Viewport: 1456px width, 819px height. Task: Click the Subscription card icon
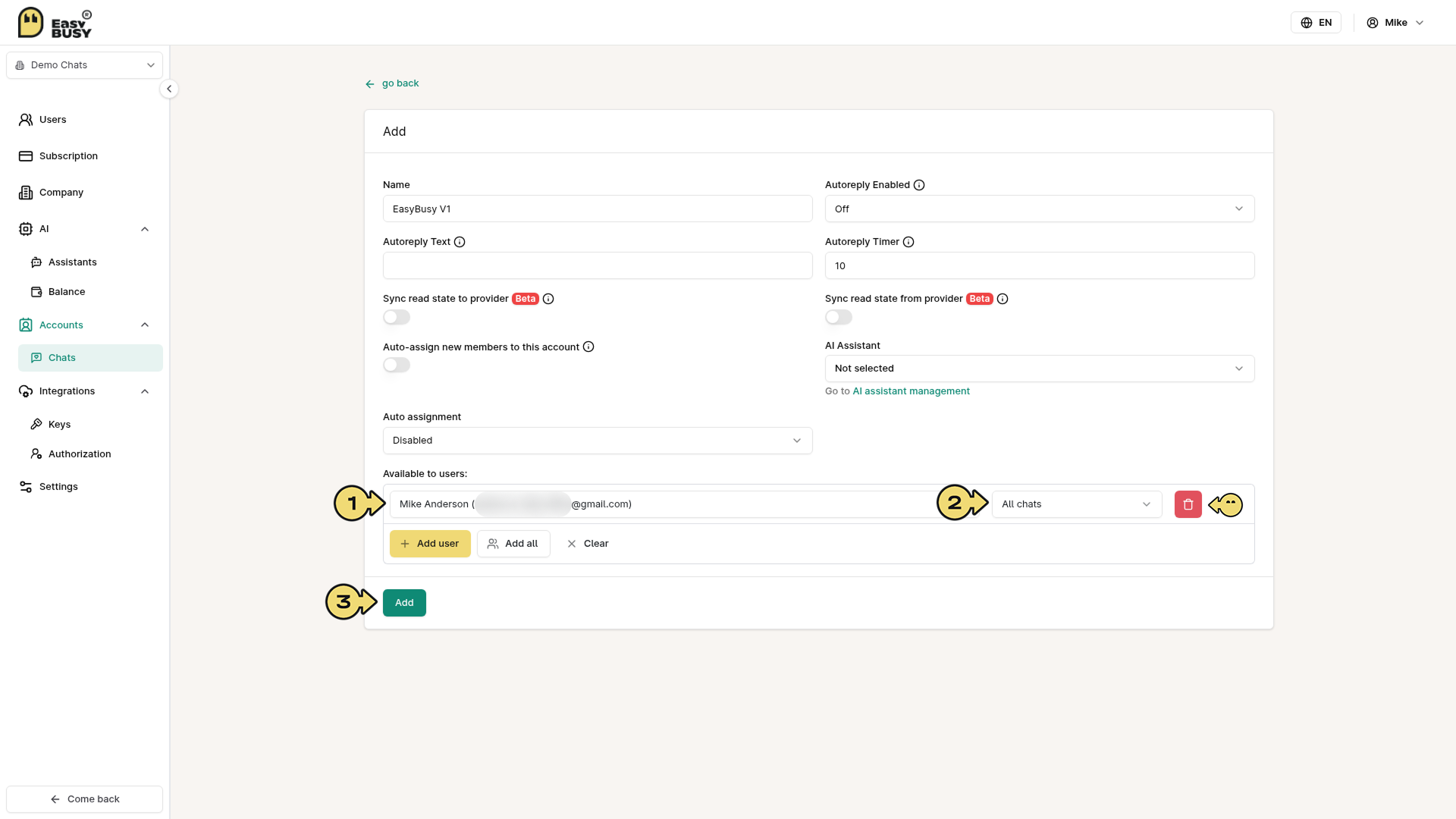(26, 156)
